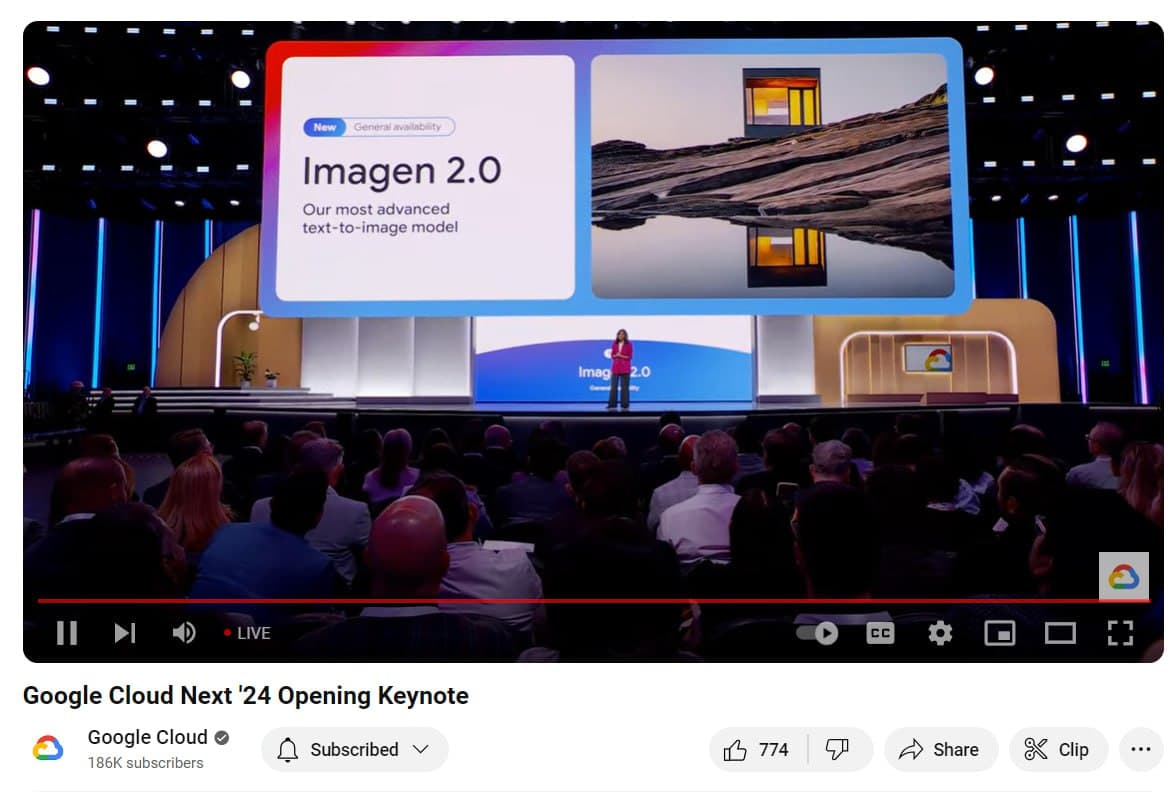
Task: Click the red video progress bar
Action: click(x=593, y=600)
